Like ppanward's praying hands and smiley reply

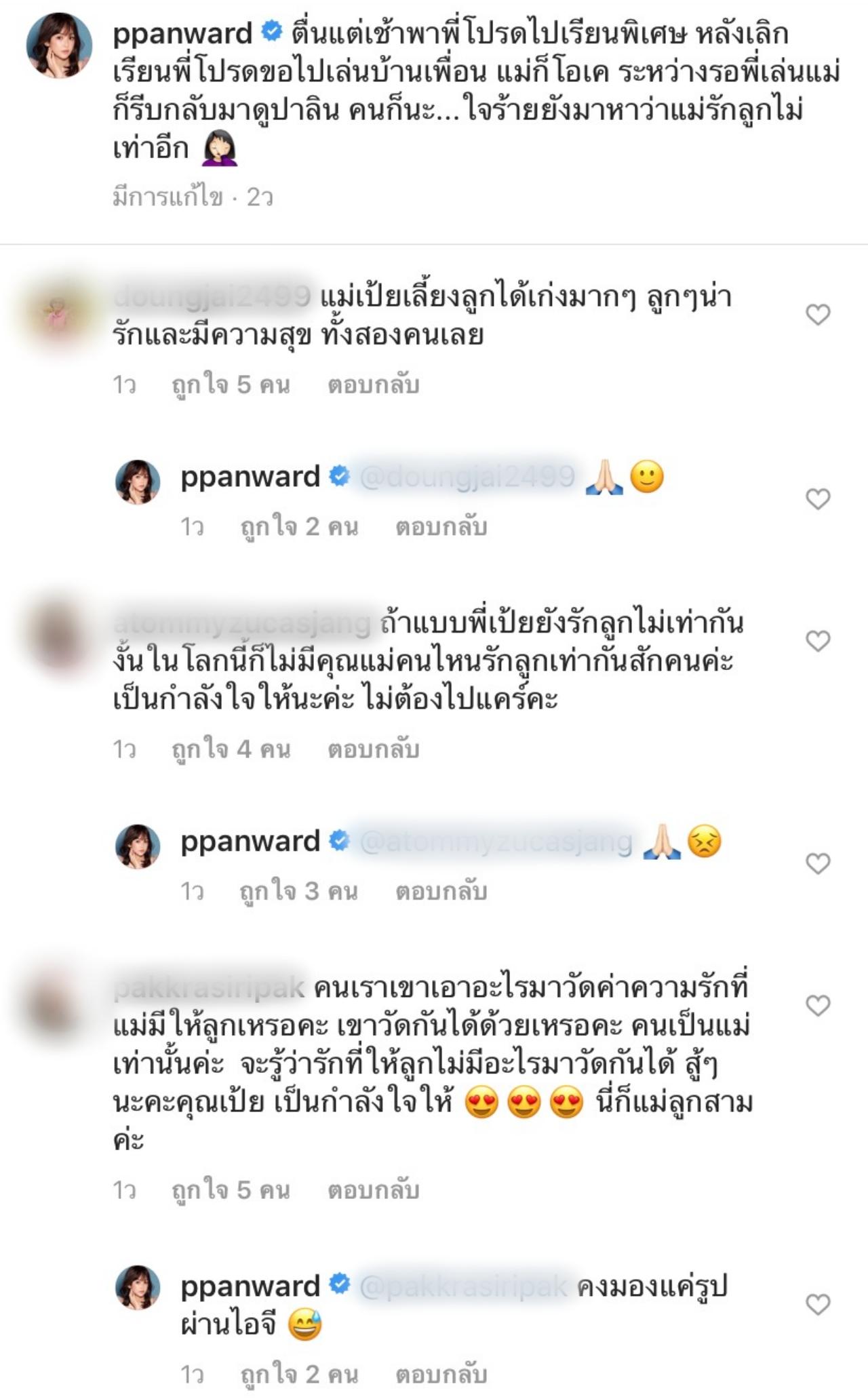(818, 499)
